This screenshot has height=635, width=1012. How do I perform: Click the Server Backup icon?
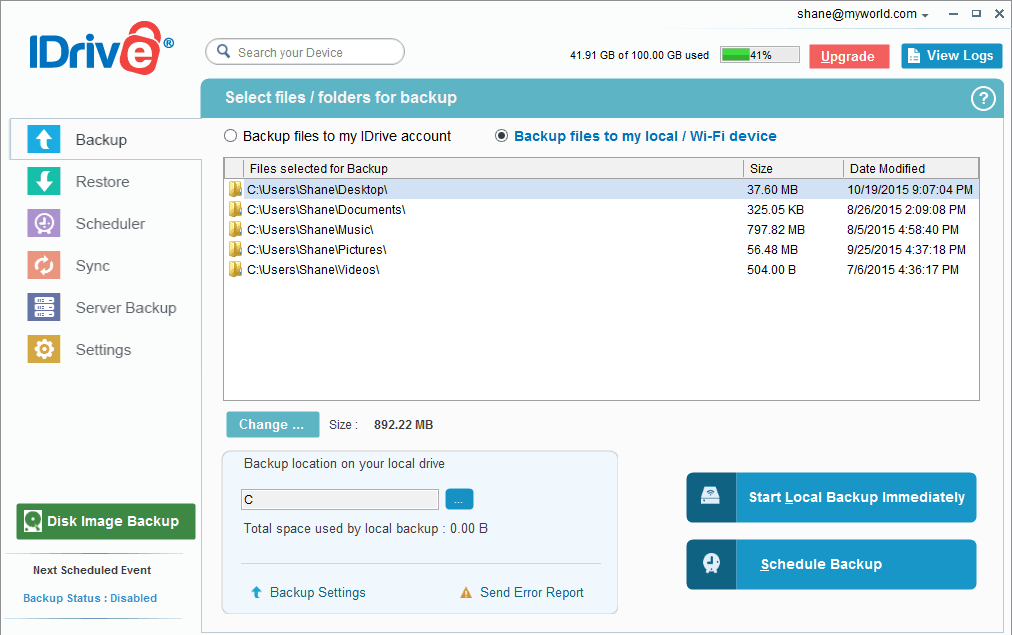44,308
